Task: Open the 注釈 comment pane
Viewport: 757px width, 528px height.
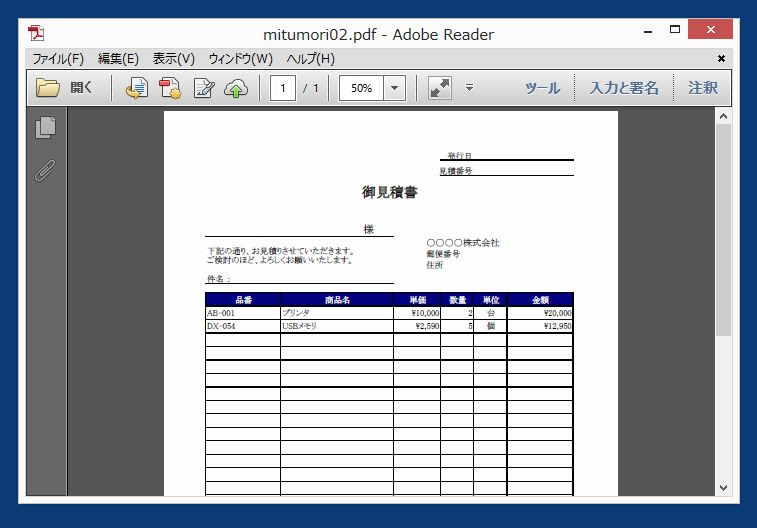Action: tap(702, 88)
